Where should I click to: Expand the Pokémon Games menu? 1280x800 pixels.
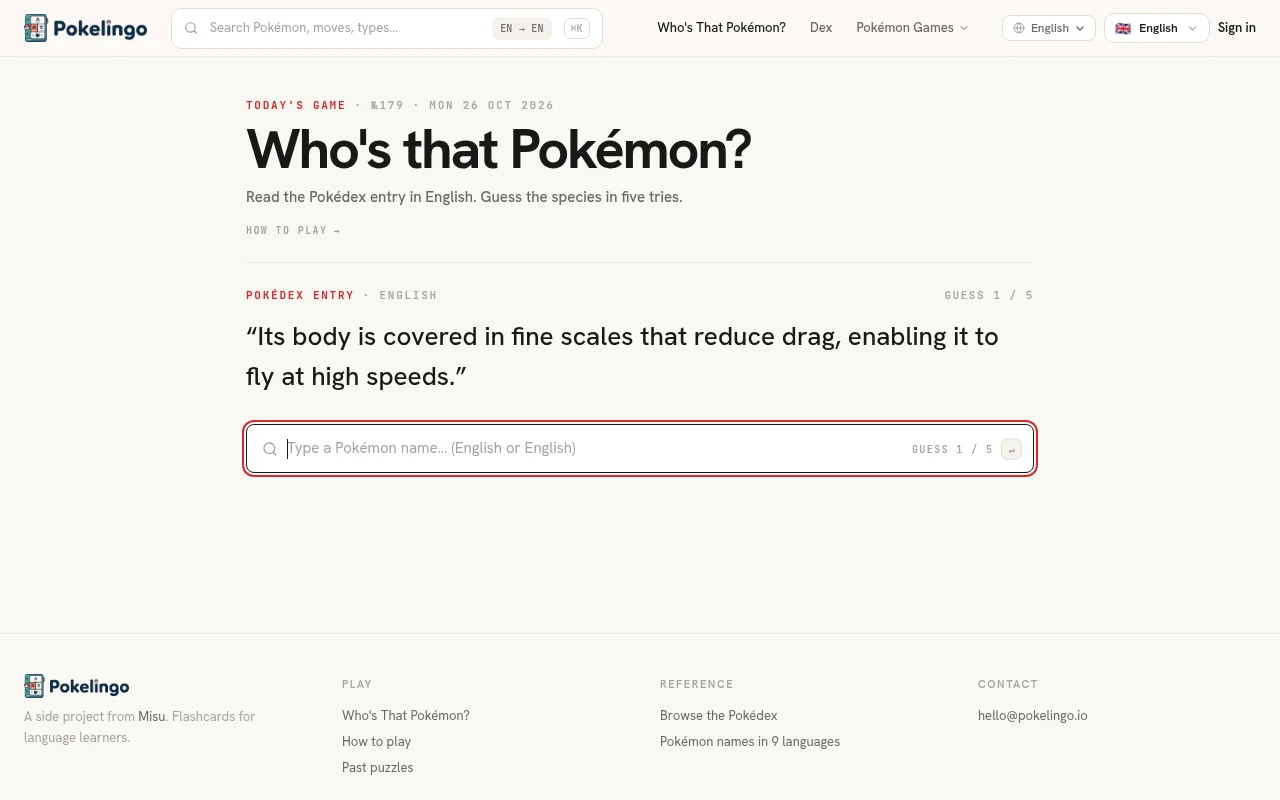pyautogui.click(x=912, y=28)
